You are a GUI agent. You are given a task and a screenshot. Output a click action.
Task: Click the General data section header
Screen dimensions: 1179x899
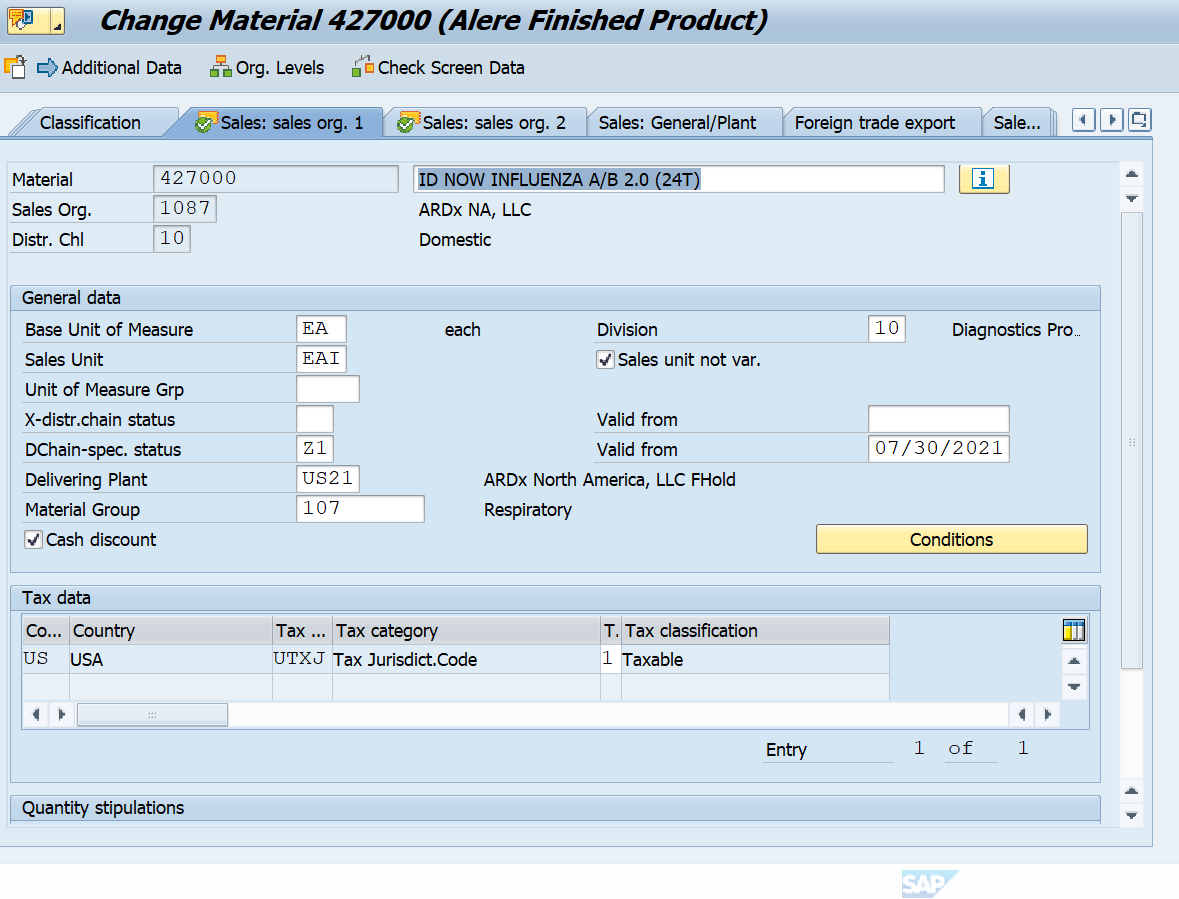click(555, 298)
